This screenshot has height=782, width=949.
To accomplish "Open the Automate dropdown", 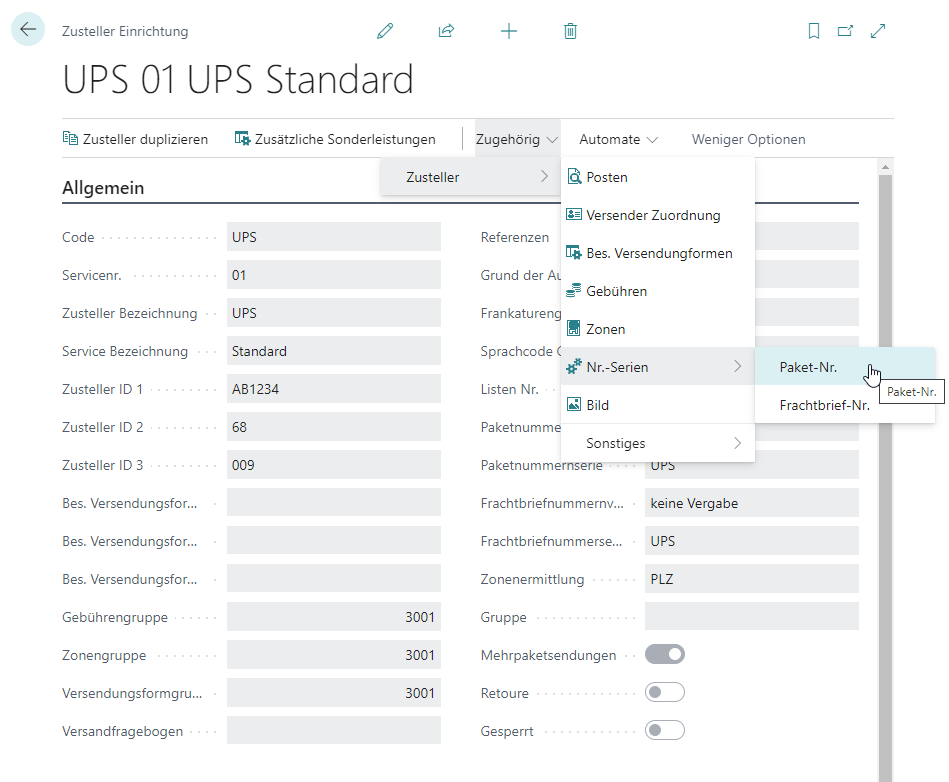I will [x=618, y=139].
